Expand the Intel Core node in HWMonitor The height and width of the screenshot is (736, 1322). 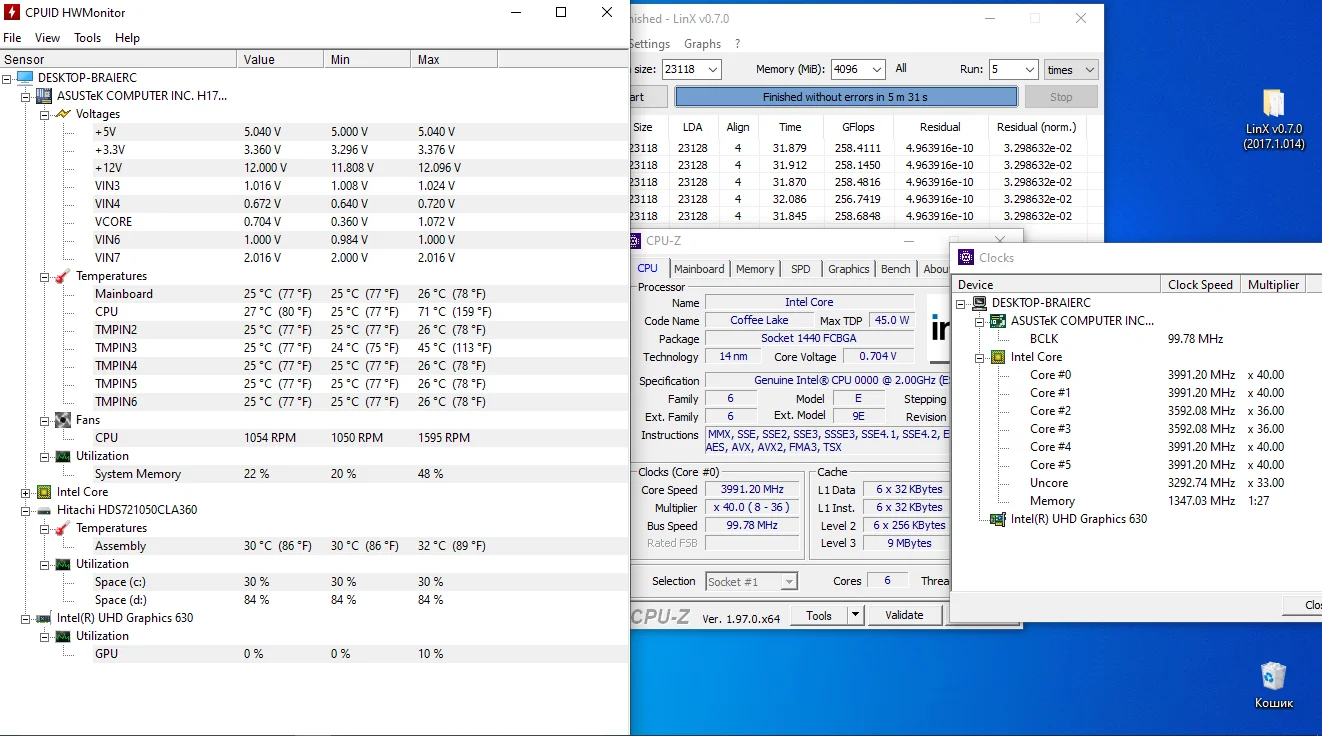(26, 492)
